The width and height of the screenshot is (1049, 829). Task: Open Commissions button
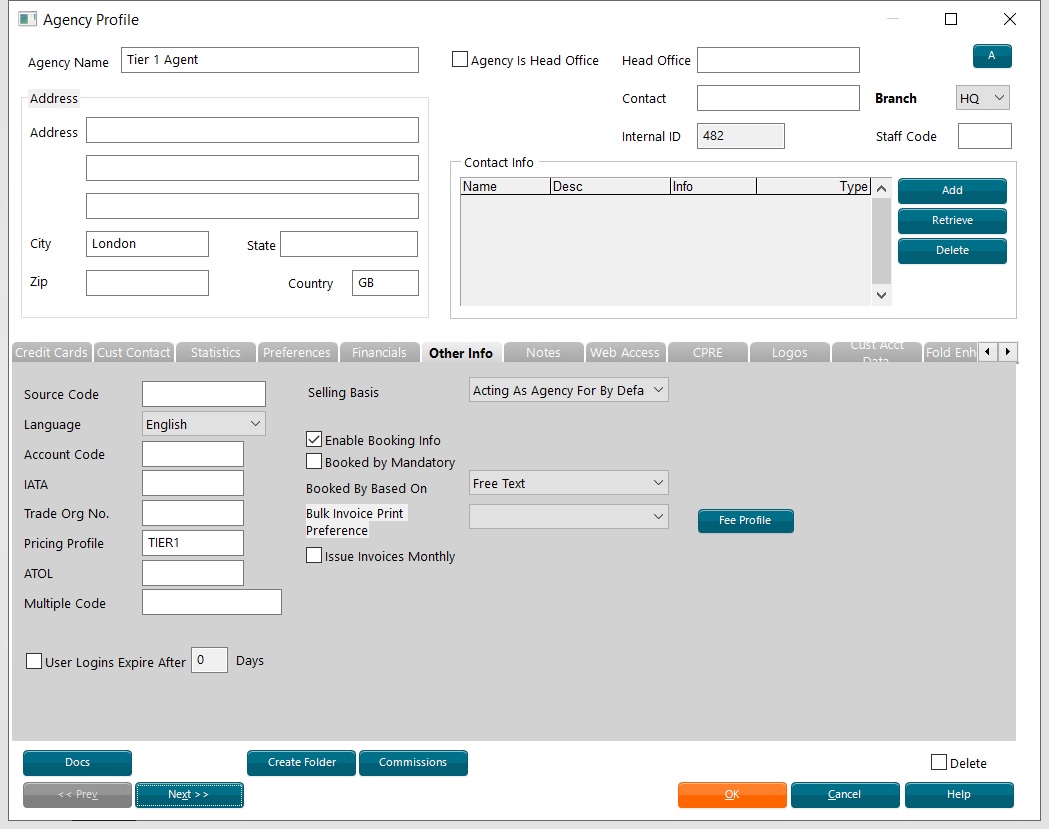413,762
